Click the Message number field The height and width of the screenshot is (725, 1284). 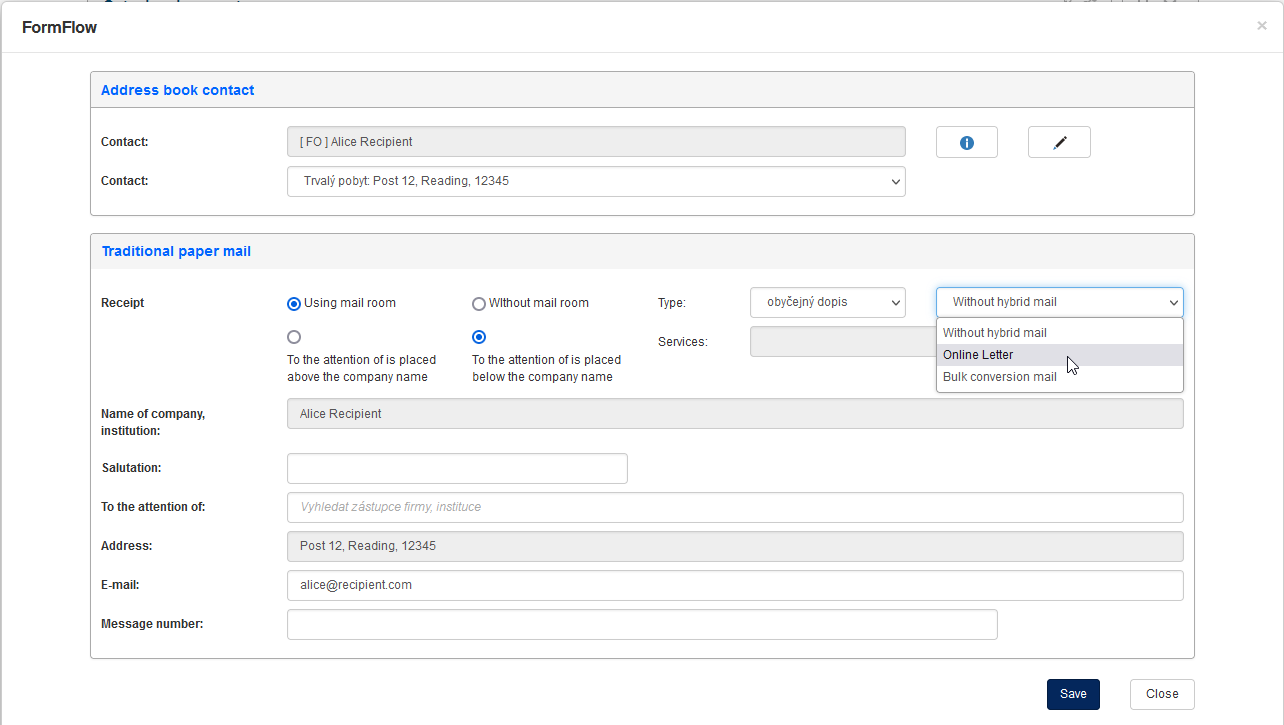pyautogui.click(x=642, y=624)
